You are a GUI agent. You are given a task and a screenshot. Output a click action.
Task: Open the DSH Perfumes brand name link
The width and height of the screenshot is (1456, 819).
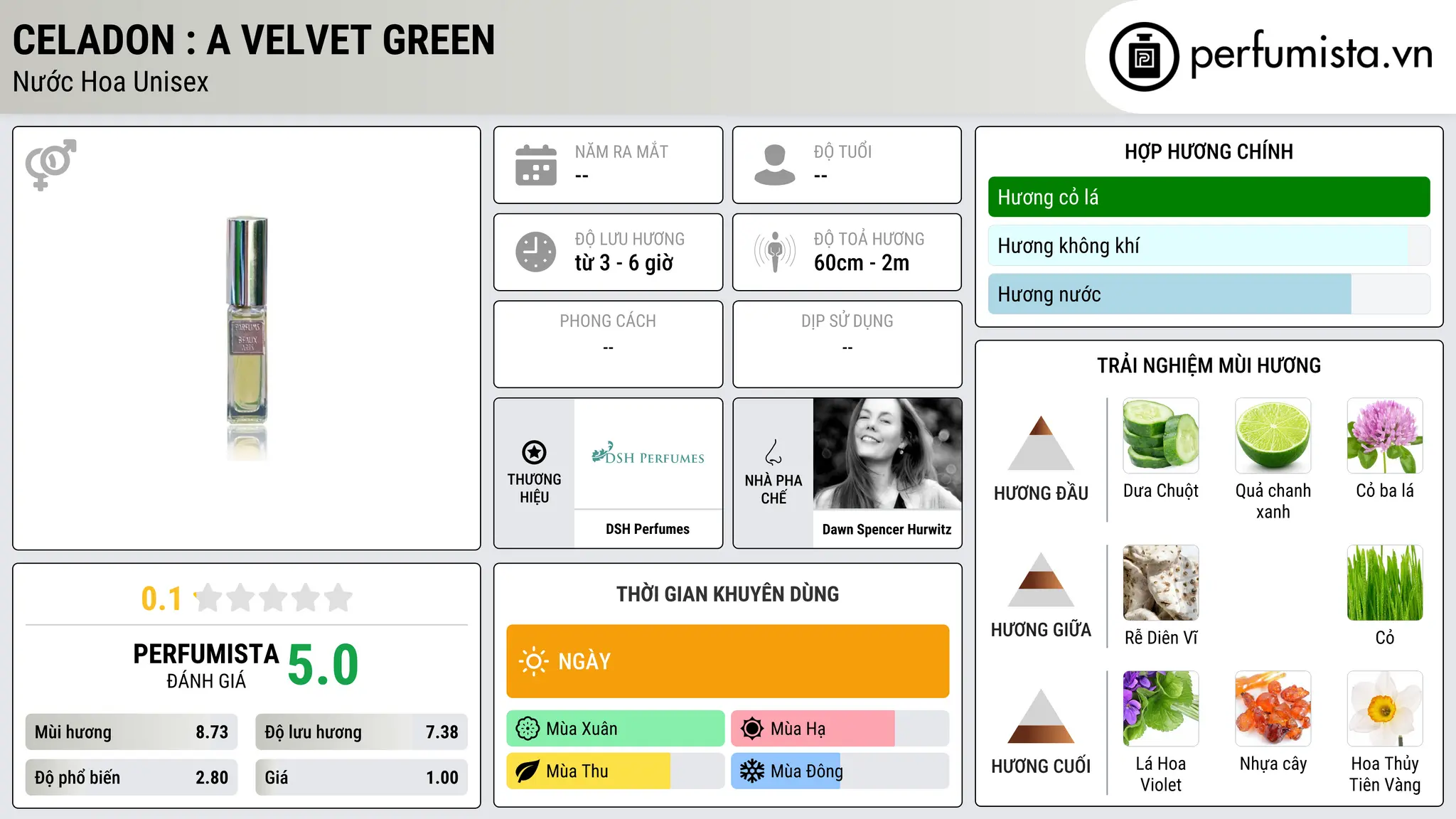point(648,529)
